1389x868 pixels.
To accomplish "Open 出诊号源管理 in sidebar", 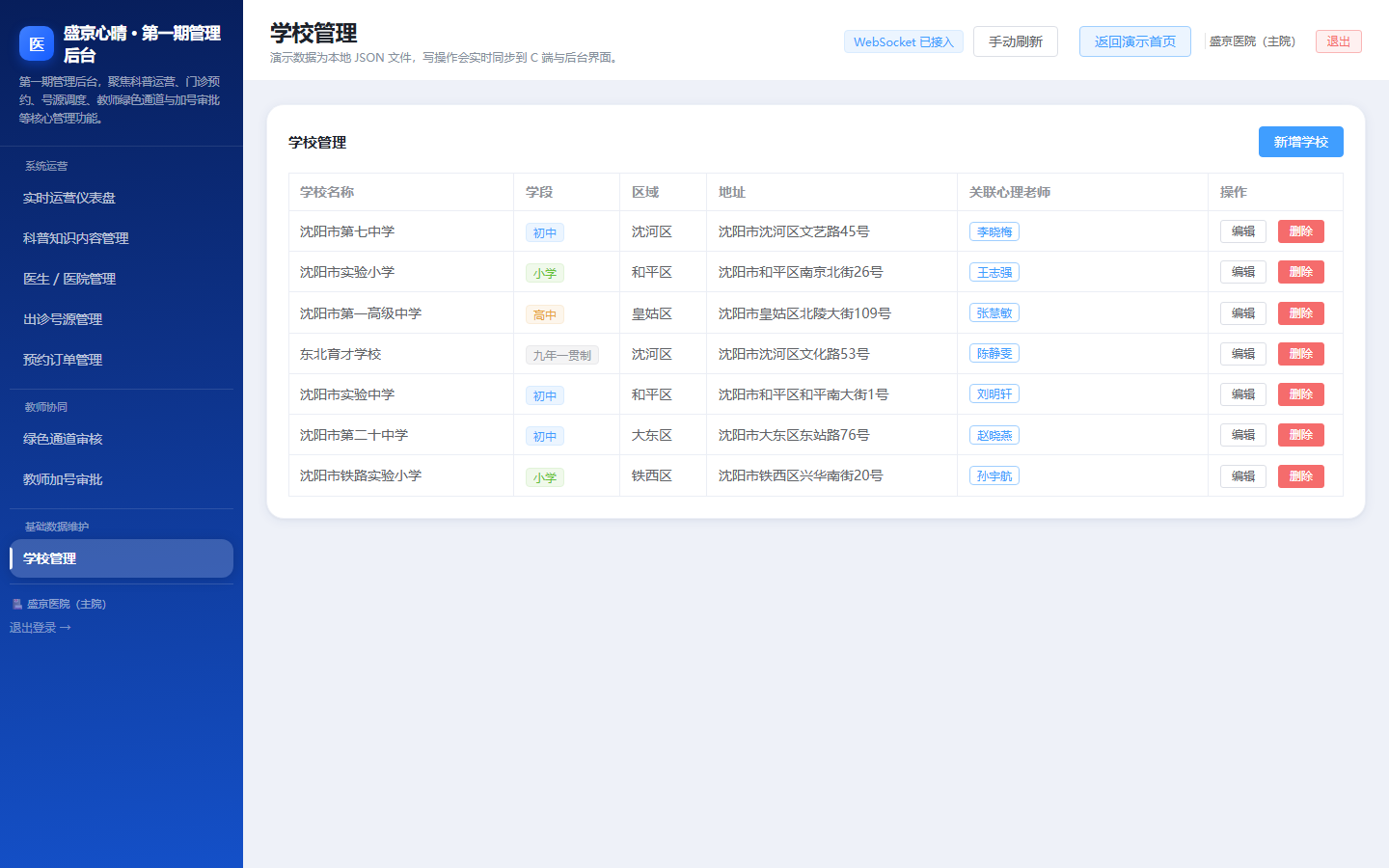I will pyautogui.click(x=122, y=319).
